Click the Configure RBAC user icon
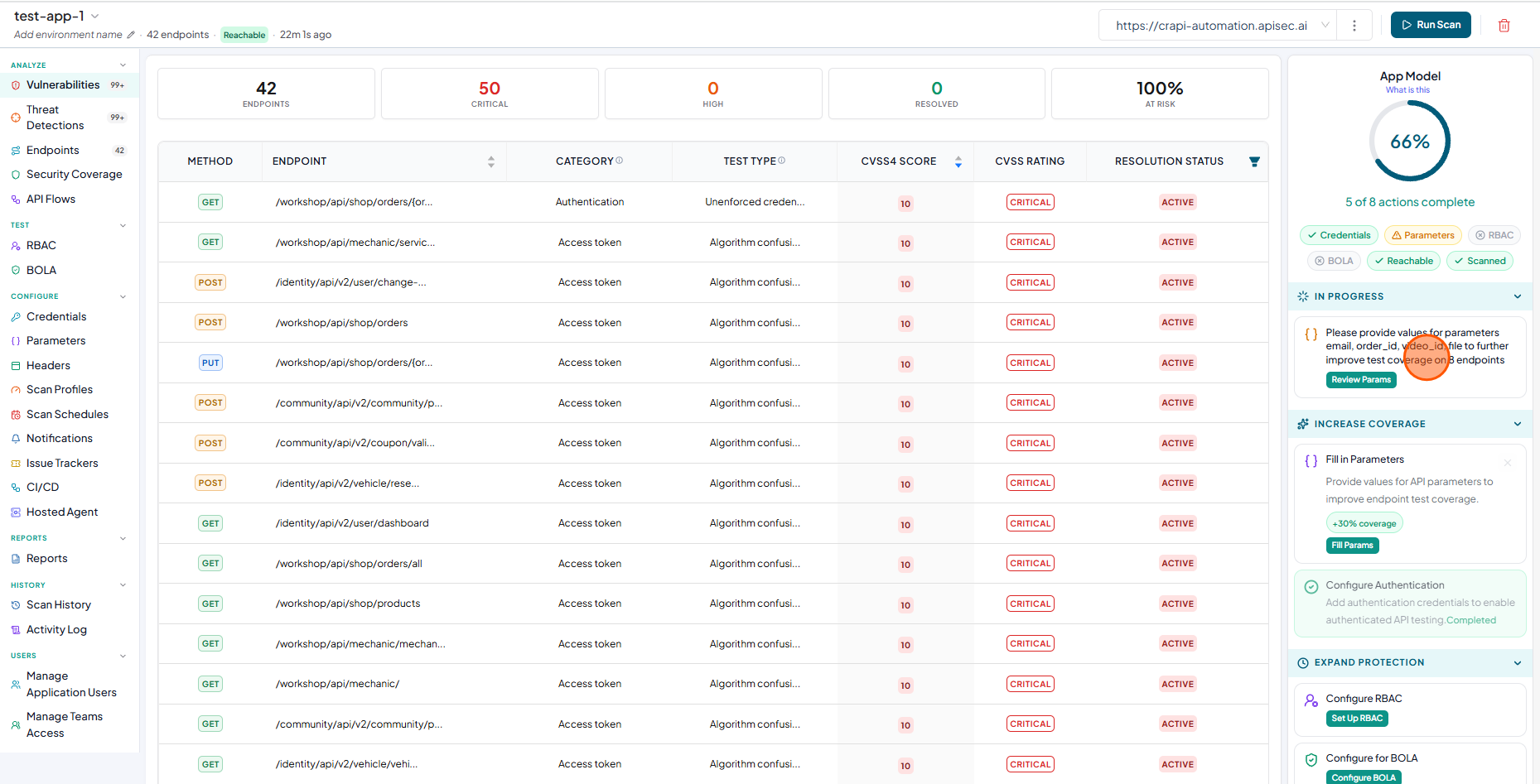The image size is (1540, 784). click(1311, 700)
